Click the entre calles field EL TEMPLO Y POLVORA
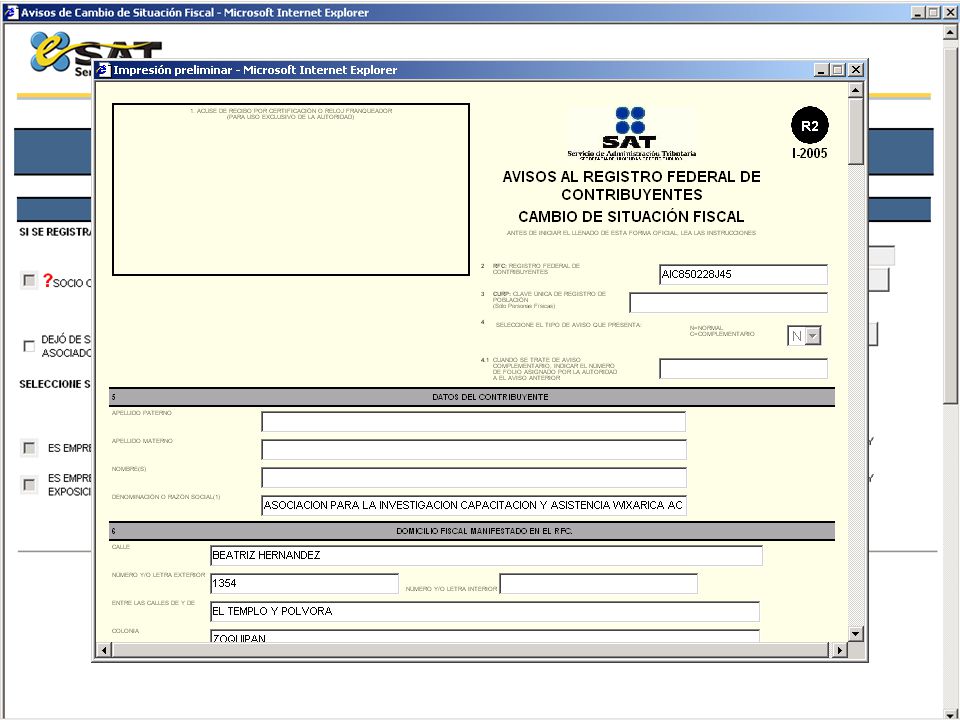The image size is (960, 720). click(x=485, y=611)
